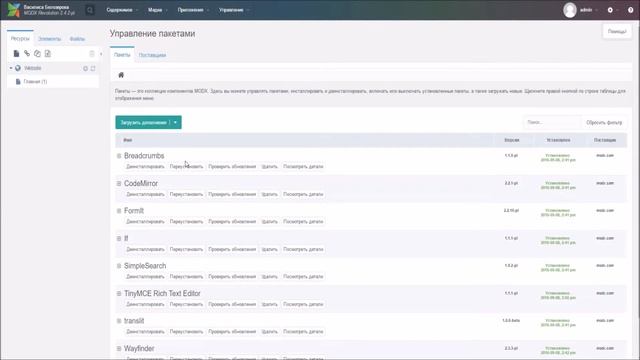Switch to the Файлы sidebar tab

77,39
